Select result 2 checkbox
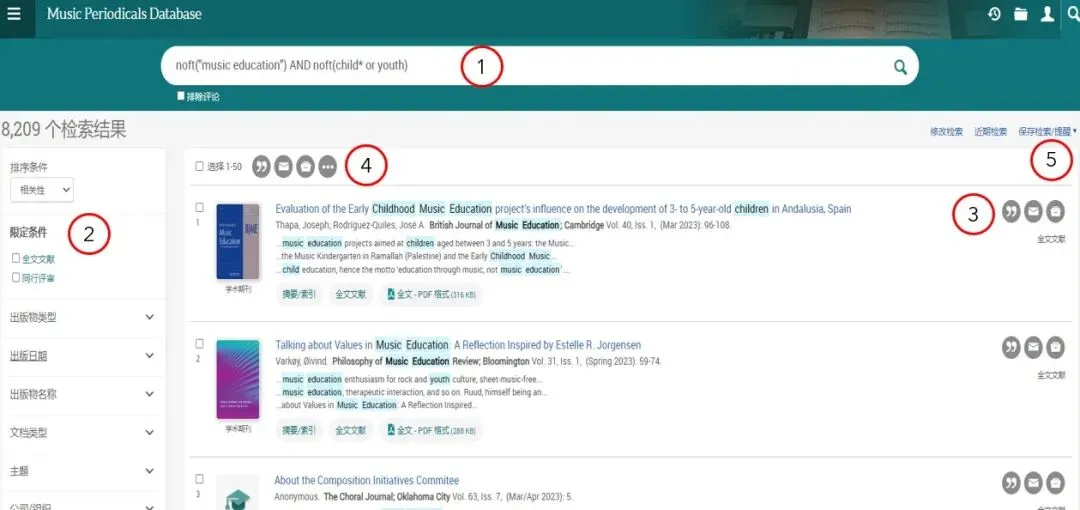1080x510 pixels. 199,343
